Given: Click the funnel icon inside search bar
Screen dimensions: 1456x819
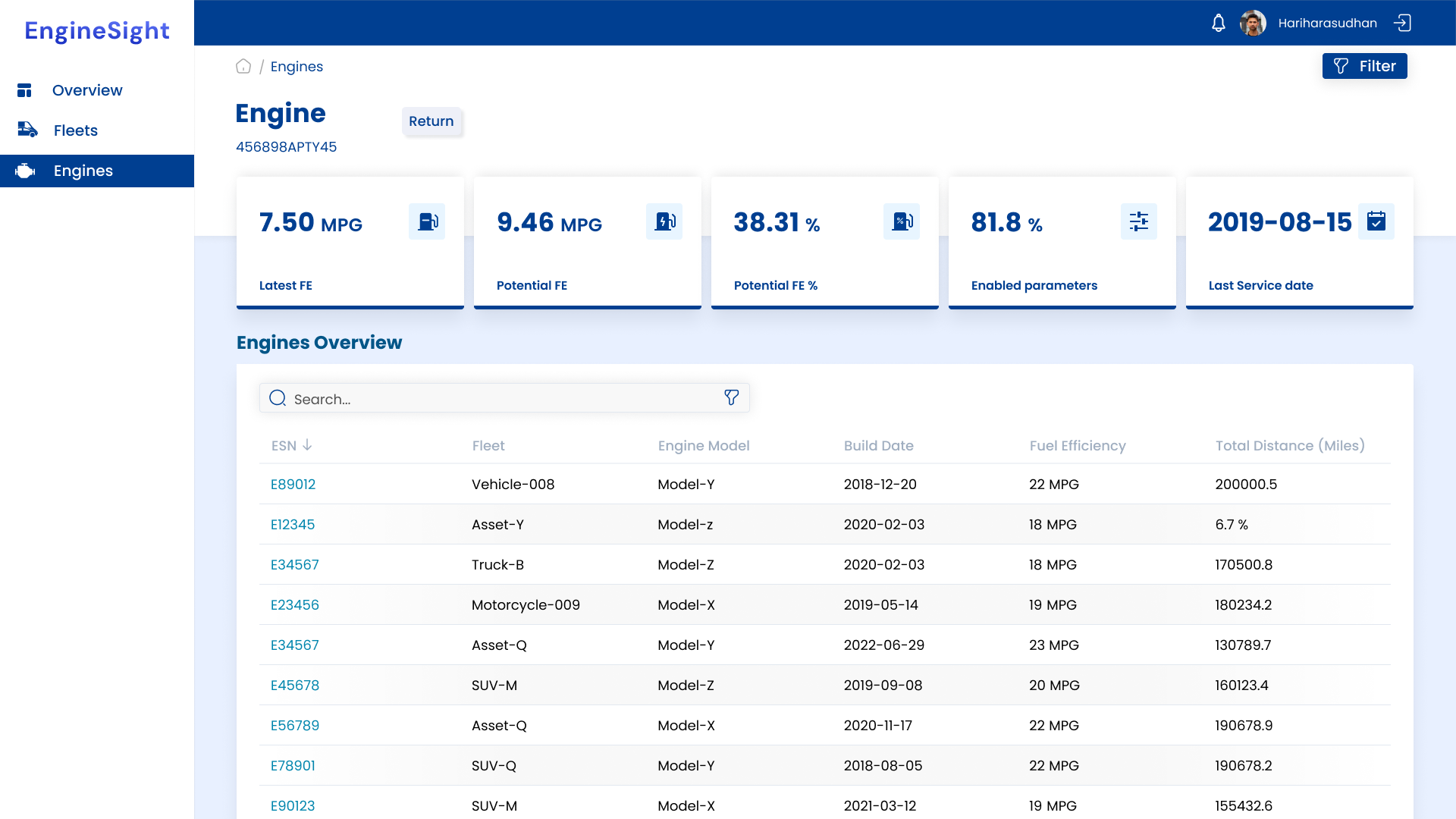Looking at the screenshot, I should [731, 398].
